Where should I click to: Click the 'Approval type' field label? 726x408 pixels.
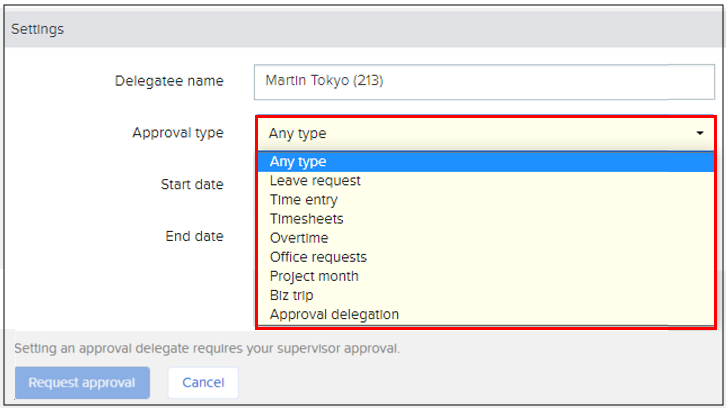[x=178, y=133]
